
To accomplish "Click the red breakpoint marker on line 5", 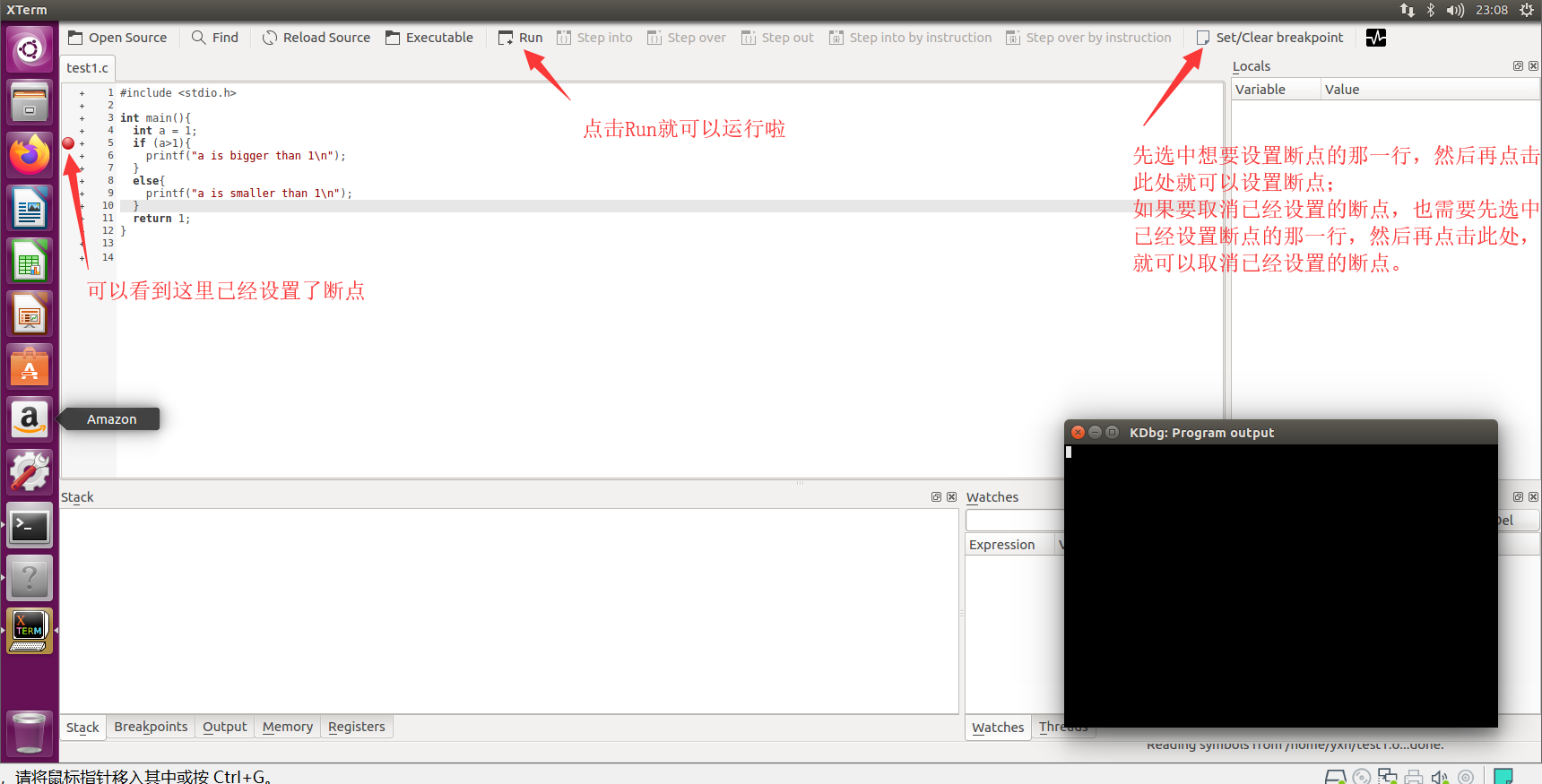I will pyautogui.click(x=68, y=143).
